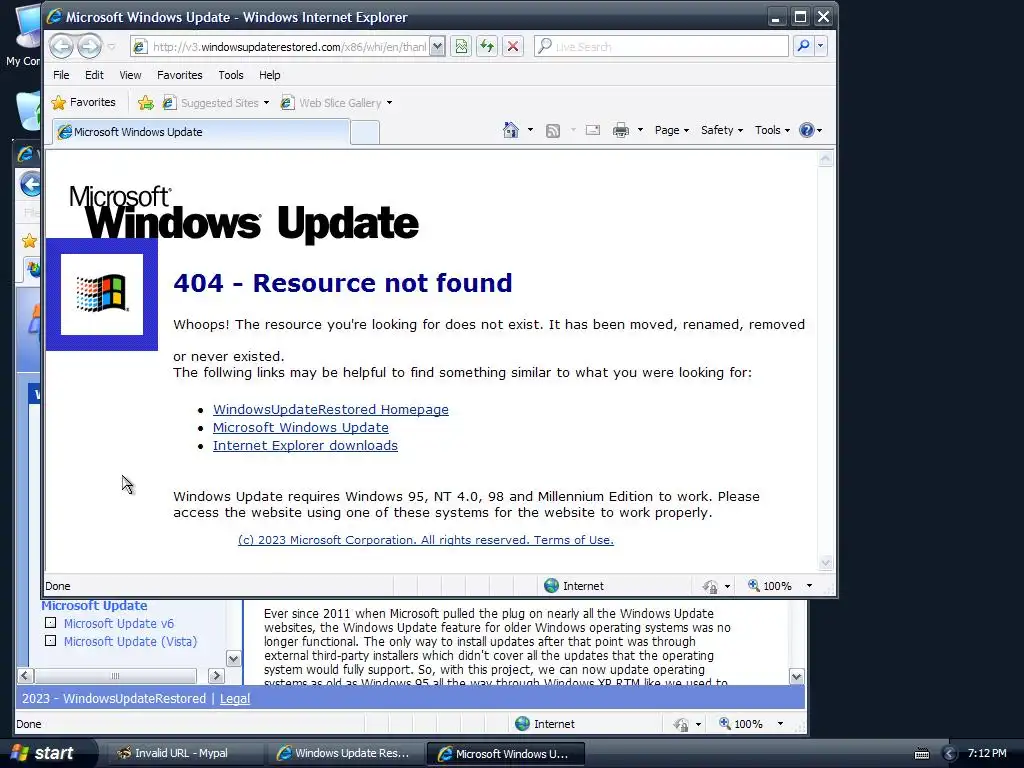Screen dimensions: 1024x768
Task: Click the Legal link in back window footer
Action: click(x=235, y=699)
